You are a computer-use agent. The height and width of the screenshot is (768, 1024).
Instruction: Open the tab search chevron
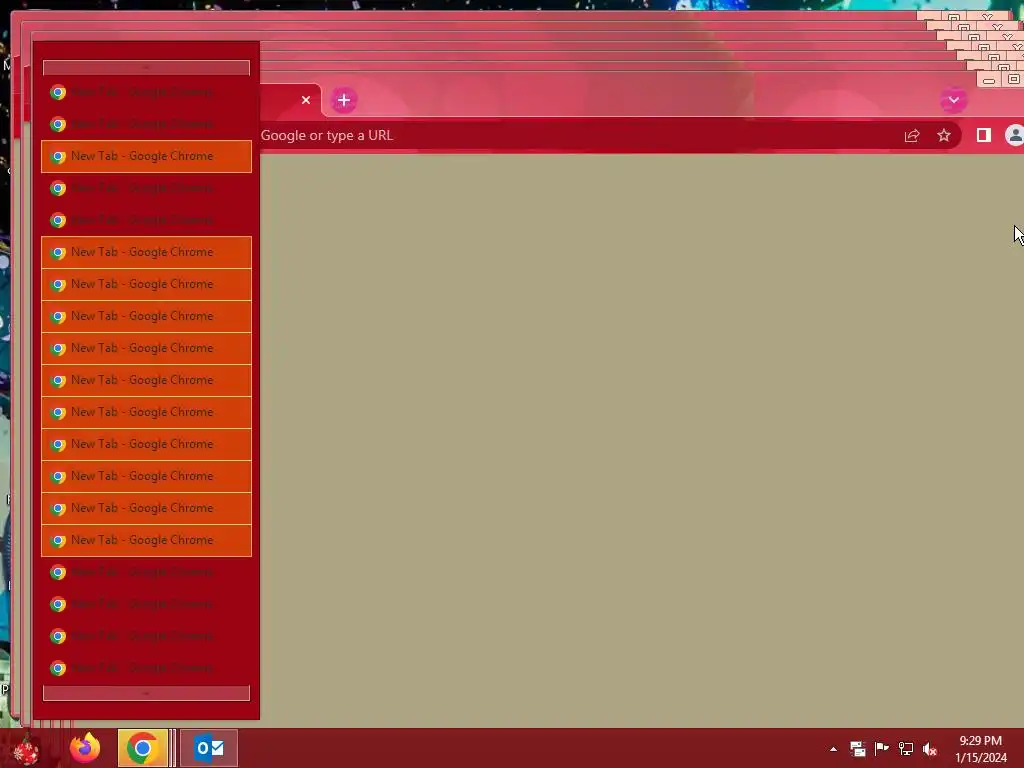pos(953,100)
